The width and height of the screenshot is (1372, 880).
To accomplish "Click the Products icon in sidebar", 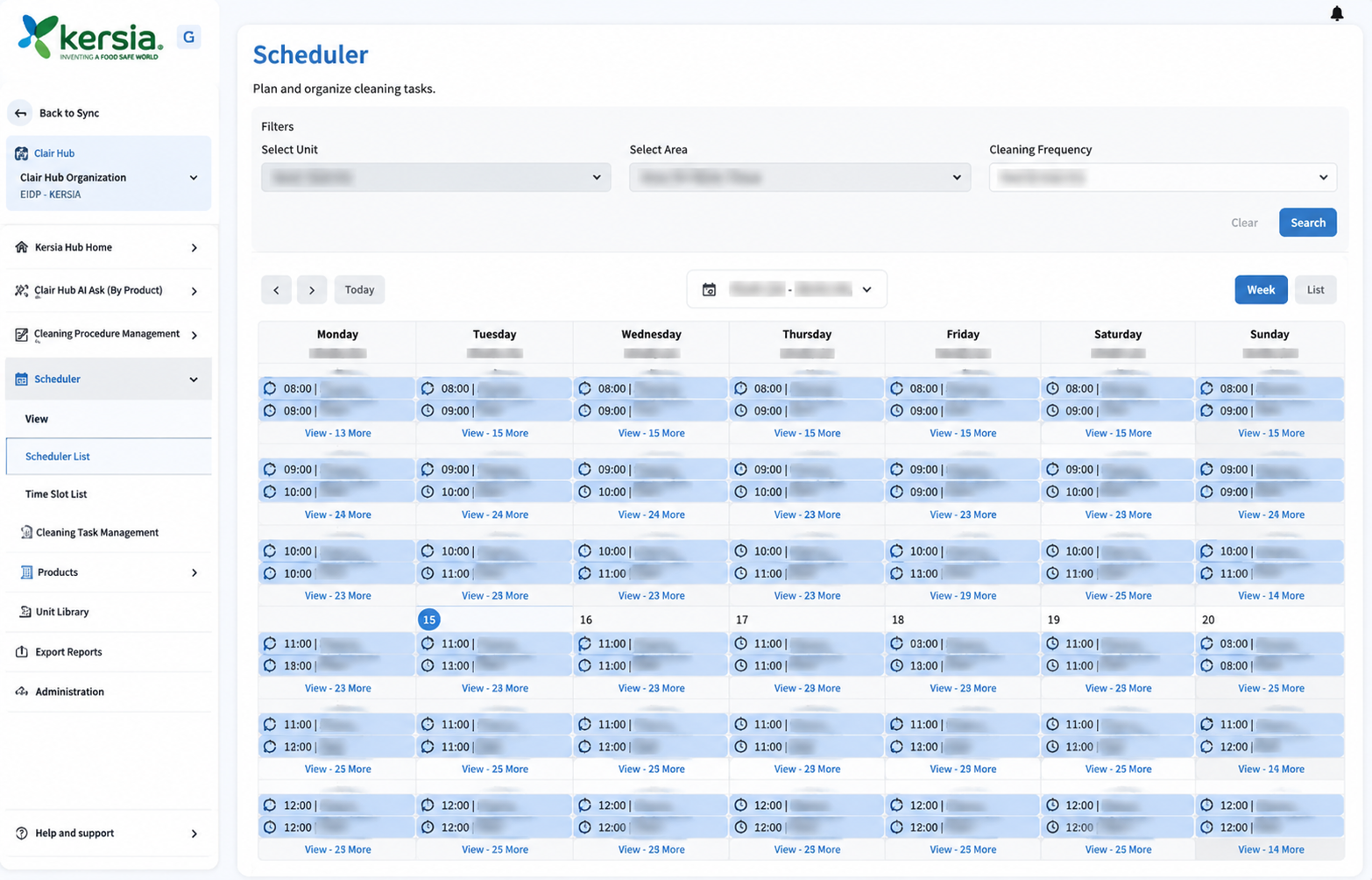I will click(x=26, y=572).
